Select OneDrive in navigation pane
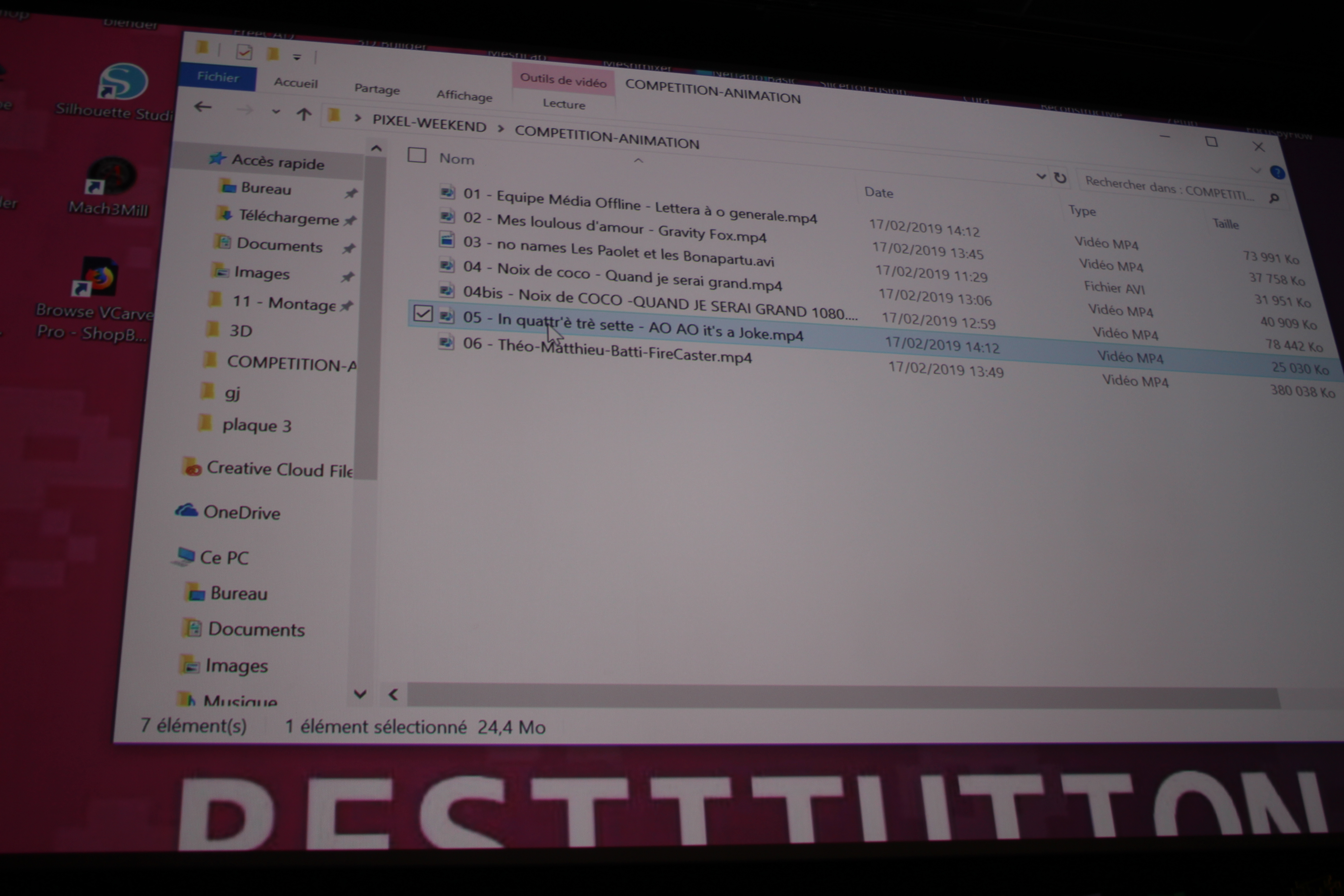This screenshot has width=1344, height=896. pos(241,513)
